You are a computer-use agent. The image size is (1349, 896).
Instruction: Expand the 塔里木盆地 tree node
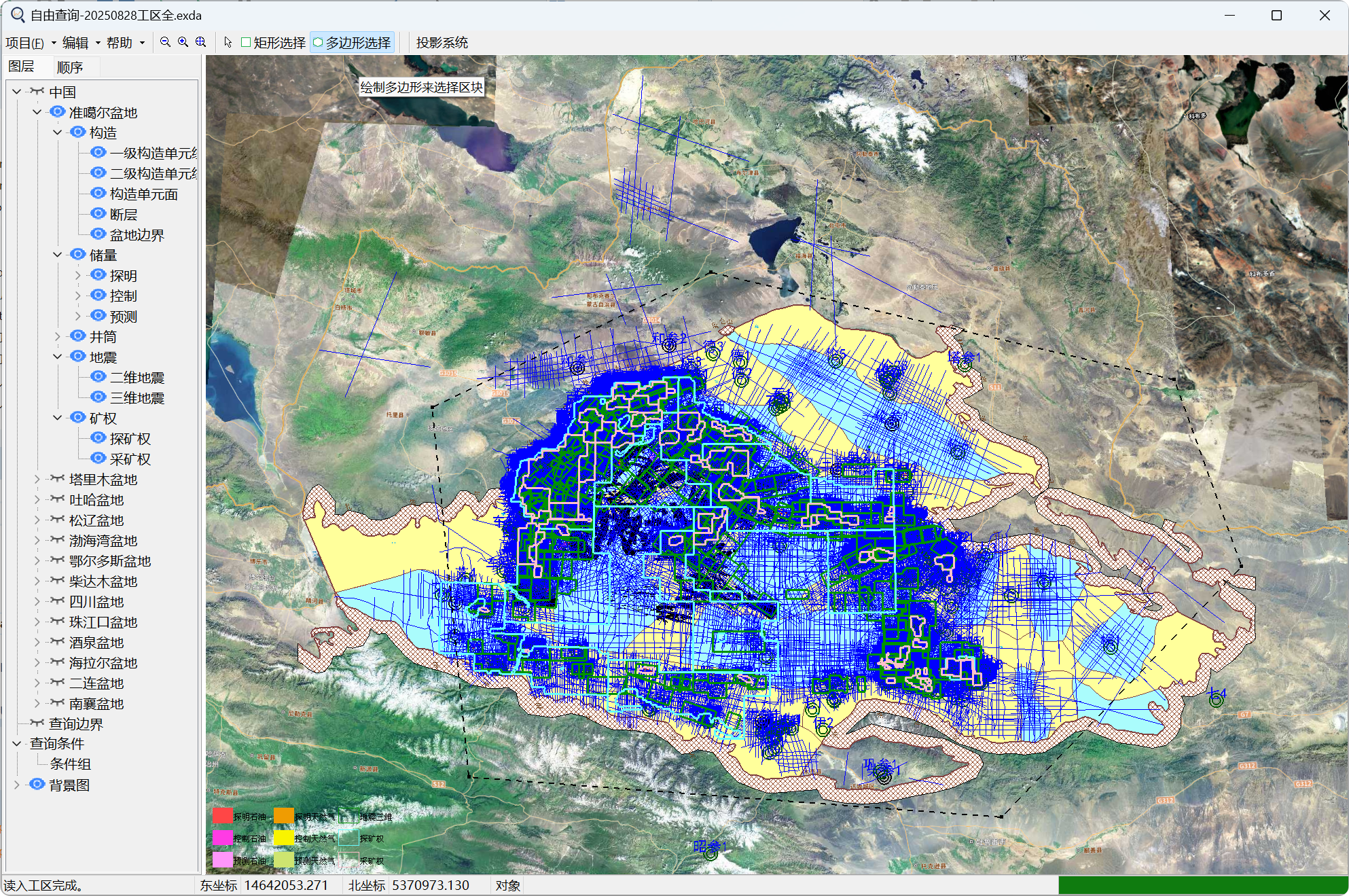tap(37, 480)
